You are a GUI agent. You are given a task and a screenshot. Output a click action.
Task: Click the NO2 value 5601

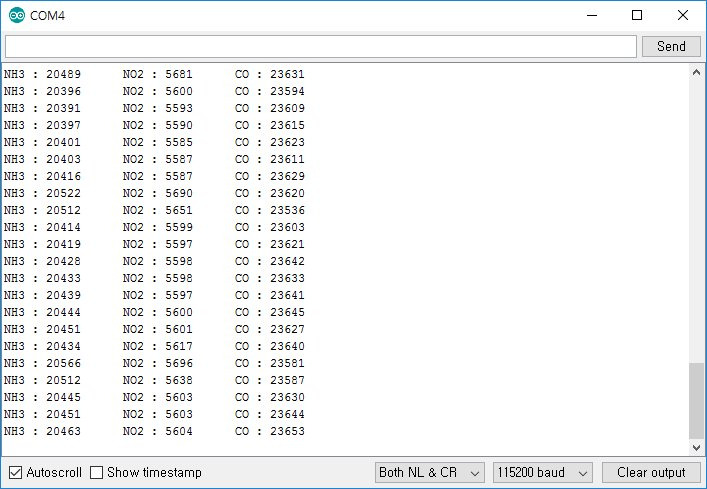[179, 329]
